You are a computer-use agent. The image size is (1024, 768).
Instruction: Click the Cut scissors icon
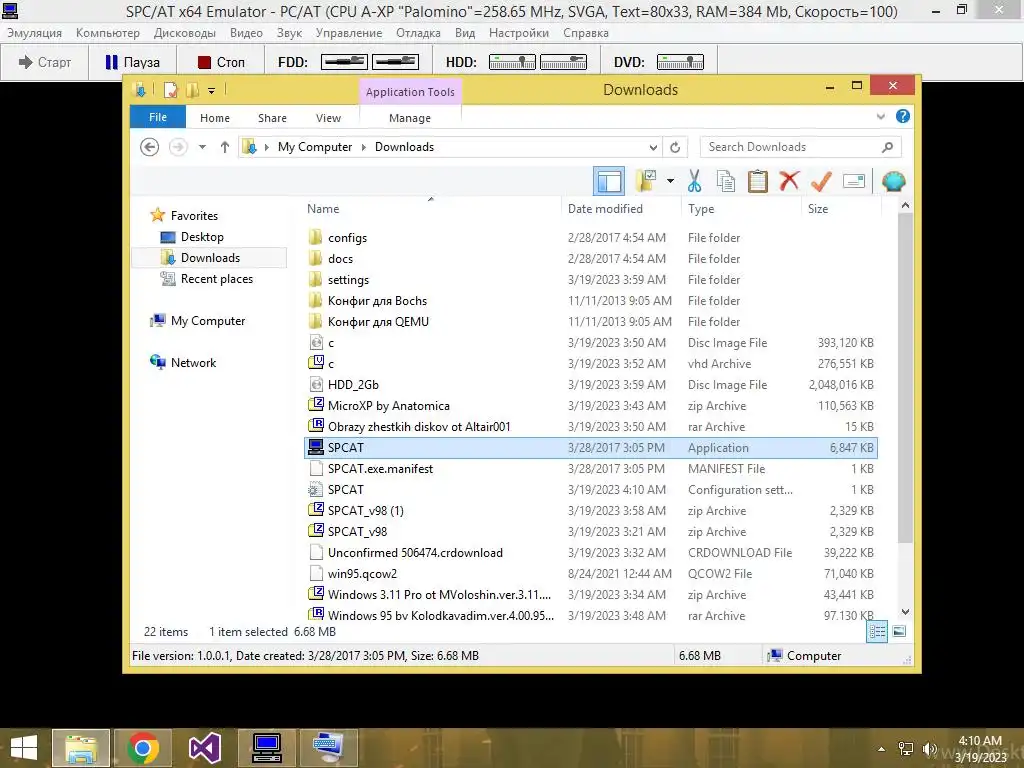(694, 181)
